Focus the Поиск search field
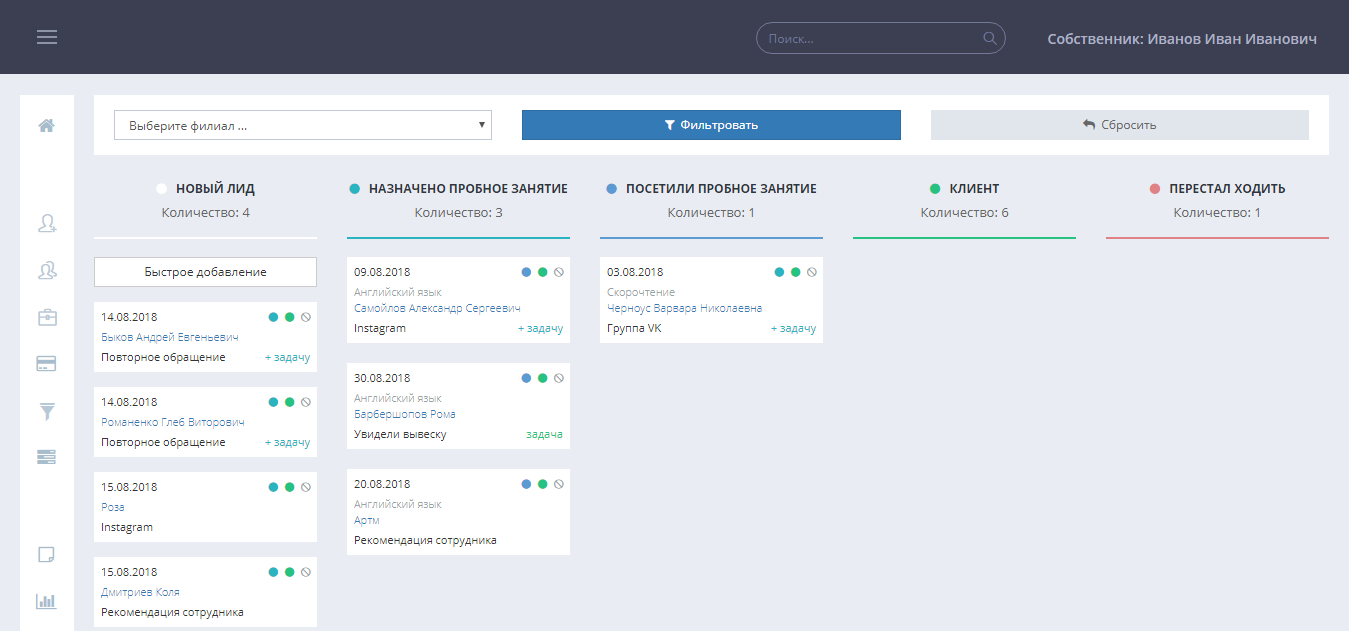Screen dimensions: 1349x631 (x=870, y=38)
